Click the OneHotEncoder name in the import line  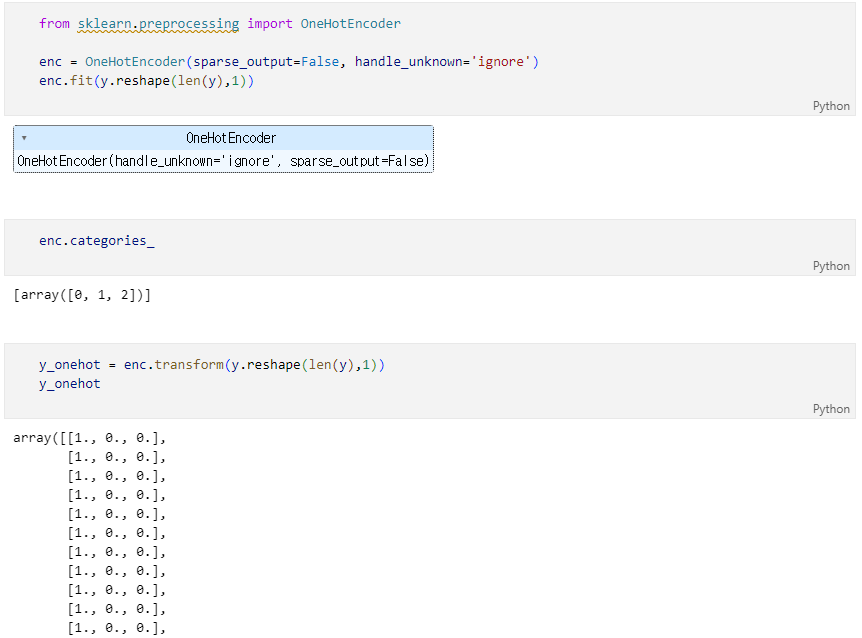[351, 24]
